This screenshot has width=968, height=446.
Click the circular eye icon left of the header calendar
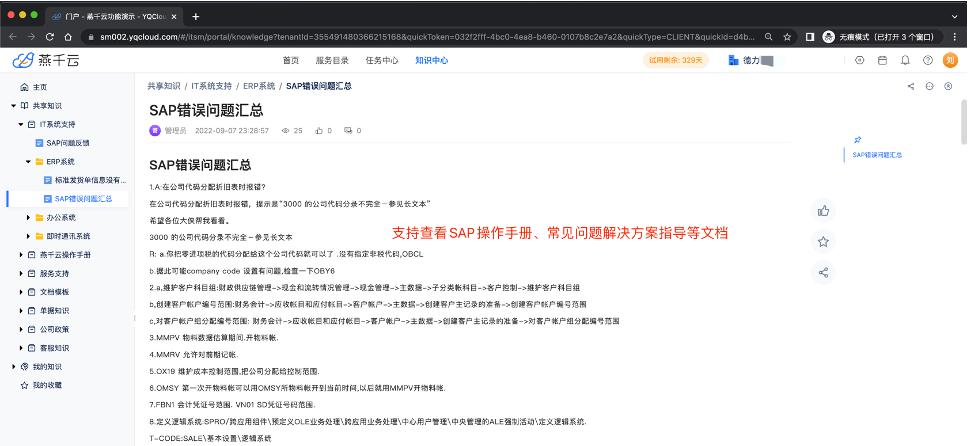tap(859, 60)
